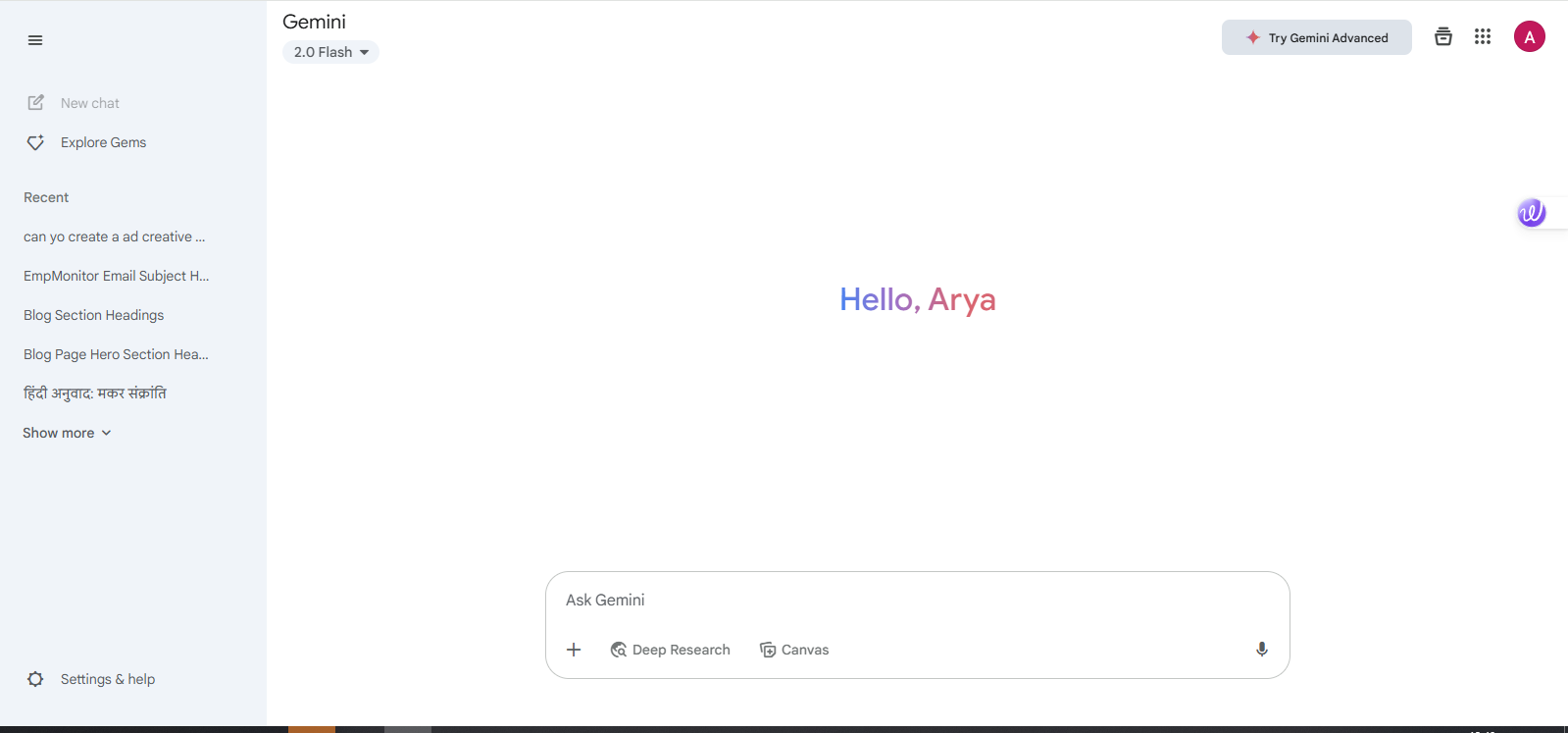
Task: Open the Google account avatar A
Action: pos(1530,37)
